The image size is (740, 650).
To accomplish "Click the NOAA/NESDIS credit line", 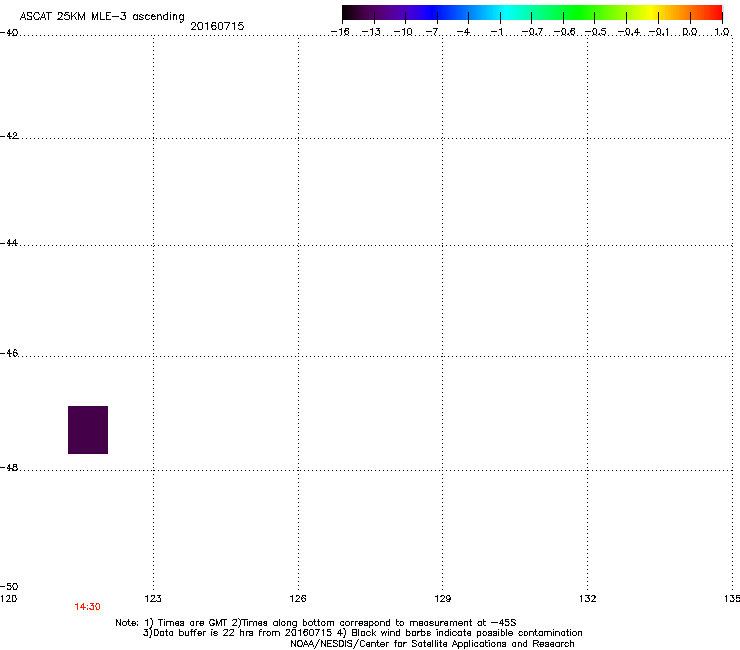I will point(432,644).
